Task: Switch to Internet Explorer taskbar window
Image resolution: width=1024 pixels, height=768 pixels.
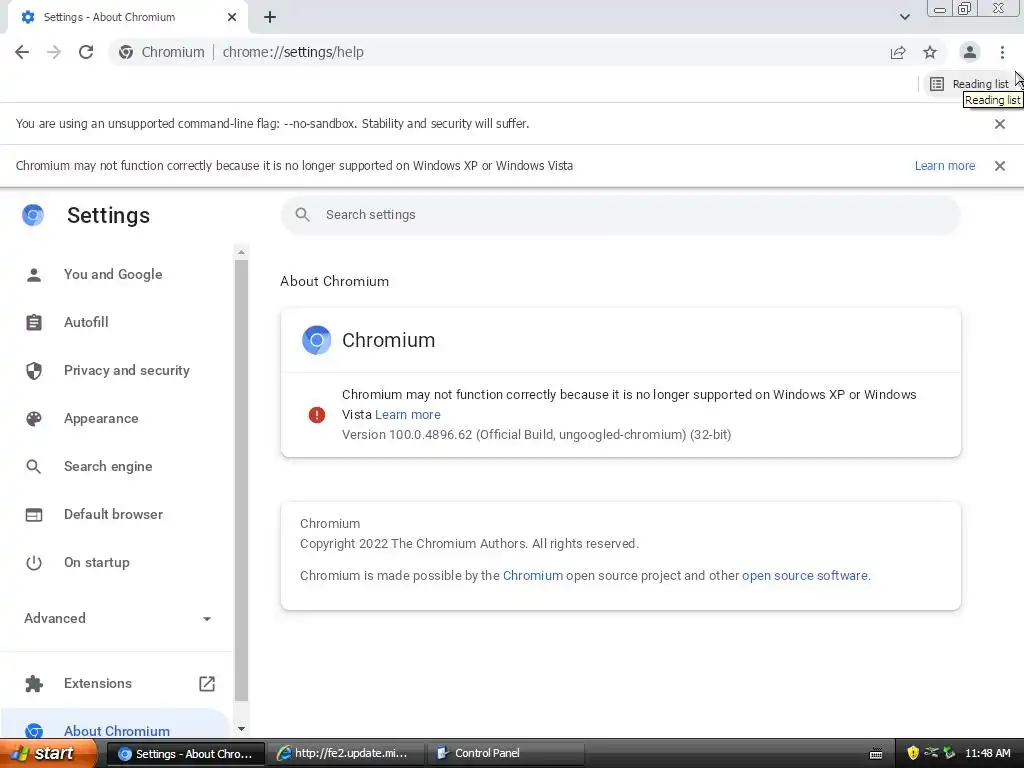Action: pos(347,754)
